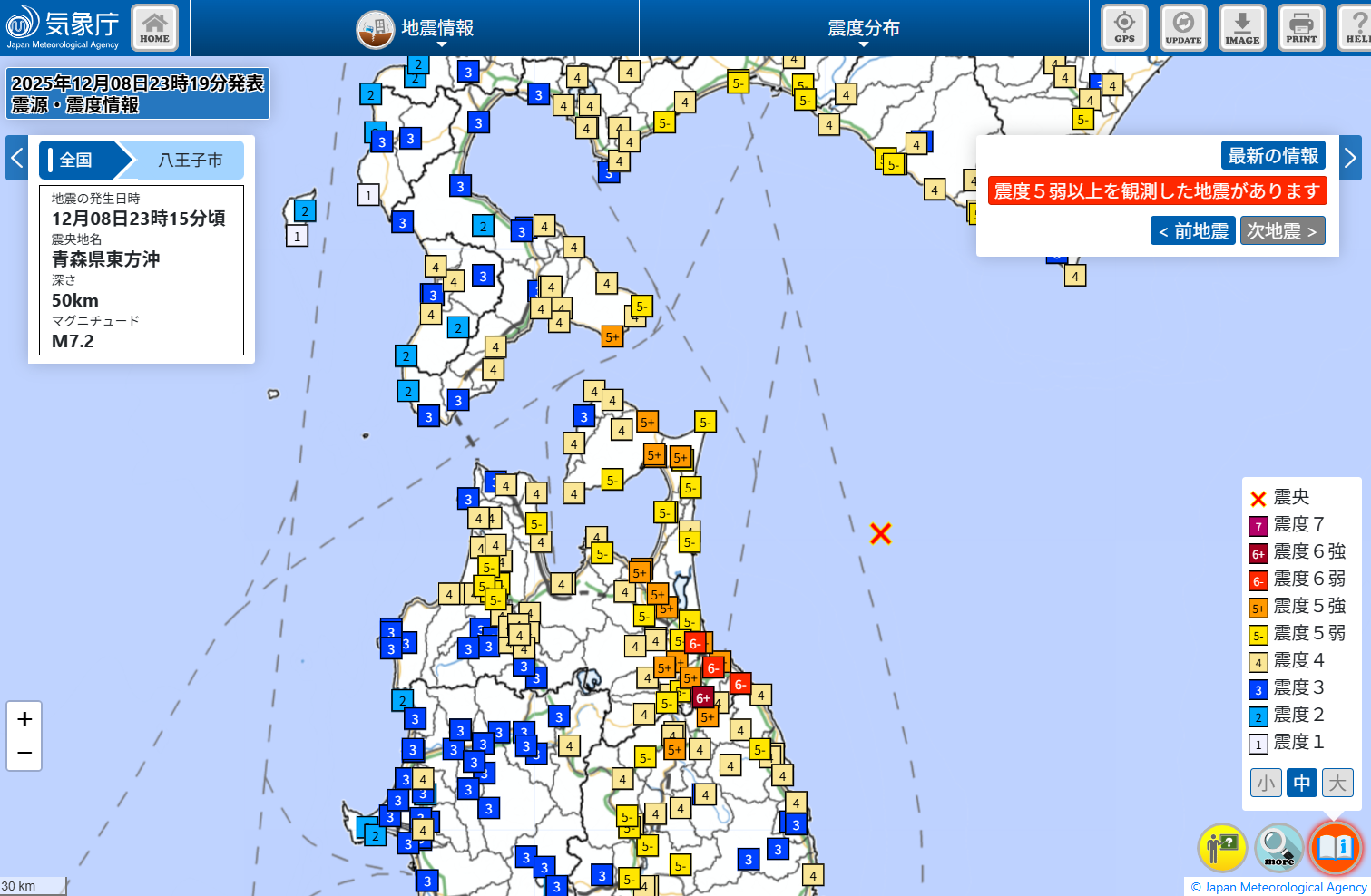Click the red epicenter X marker
Screen dimensions: 1371x896
(x=880, y=533)
